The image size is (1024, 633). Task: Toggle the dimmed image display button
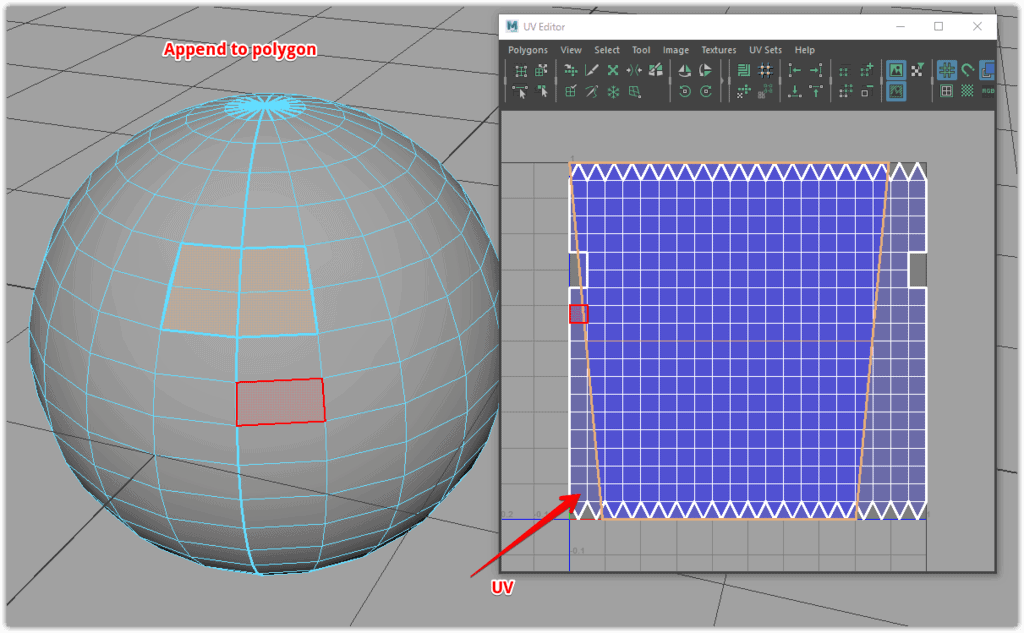(896, 91)
